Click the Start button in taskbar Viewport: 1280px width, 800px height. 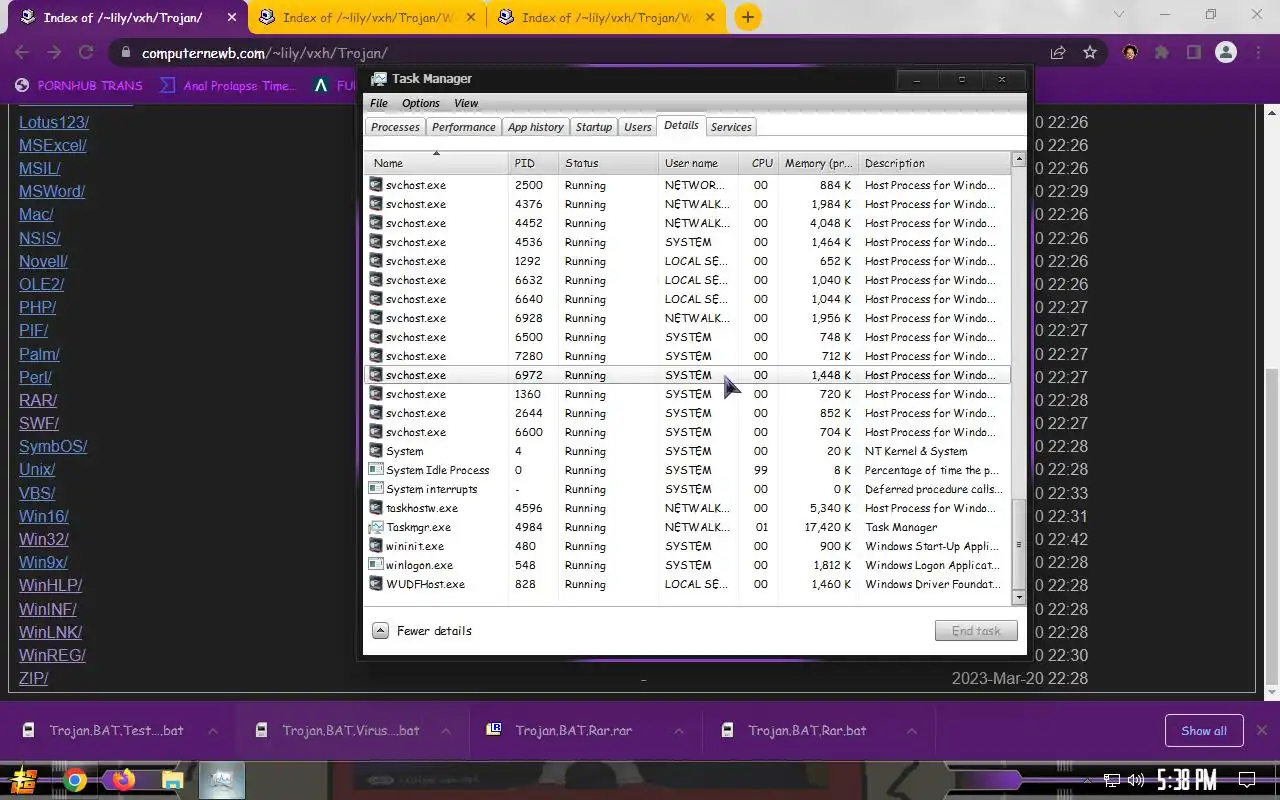24,780
